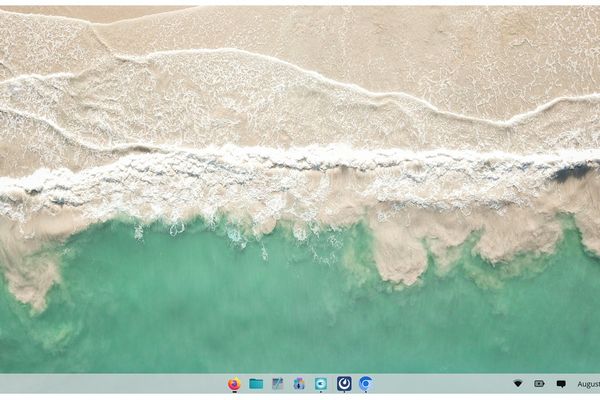Launch the blue Chromium browser icon
Screen dimensions: 600x400
366,384
